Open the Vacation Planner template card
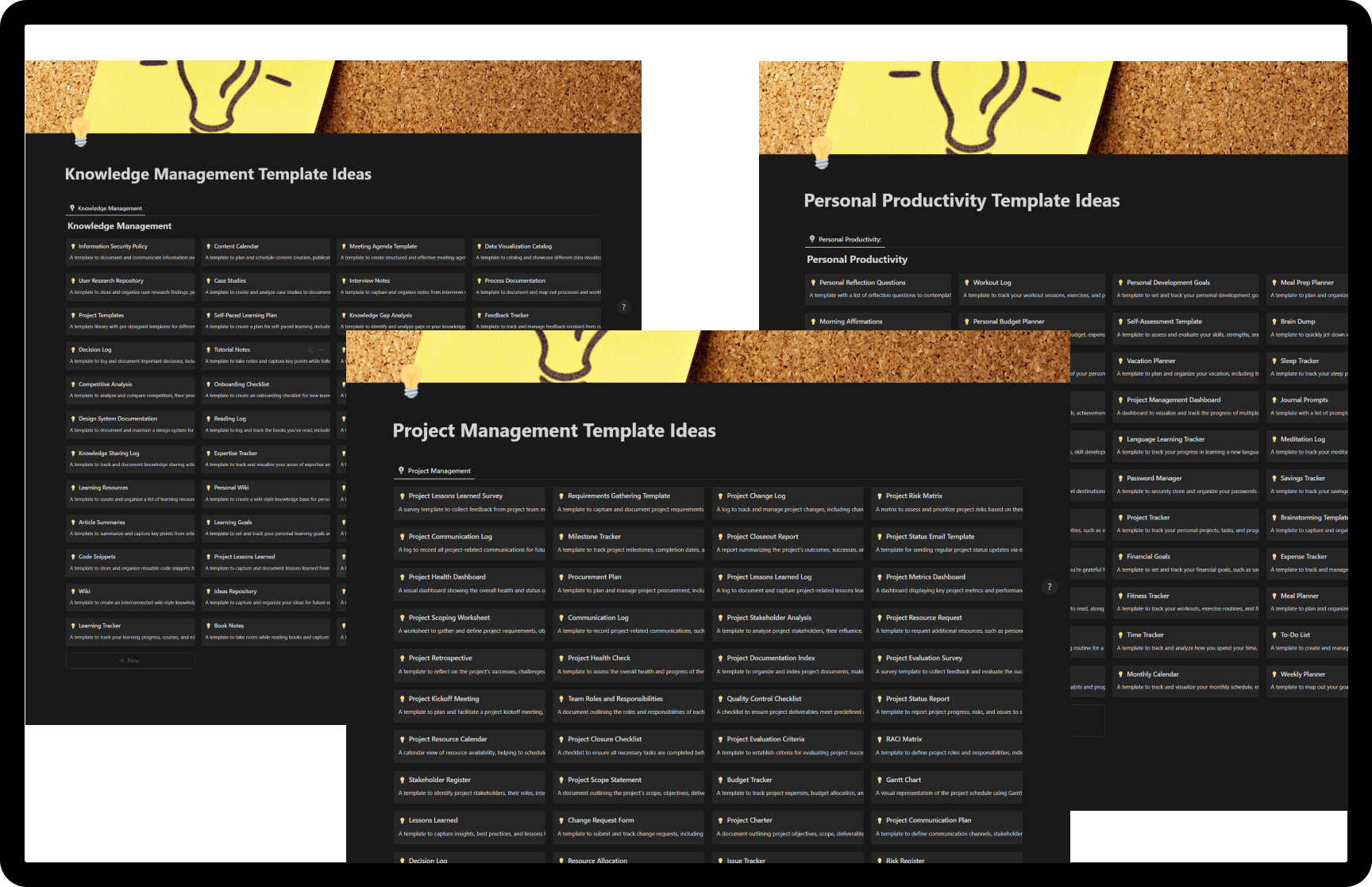Image resolution: width=1372 pixels, height=887 pixels. [1150, 361]
